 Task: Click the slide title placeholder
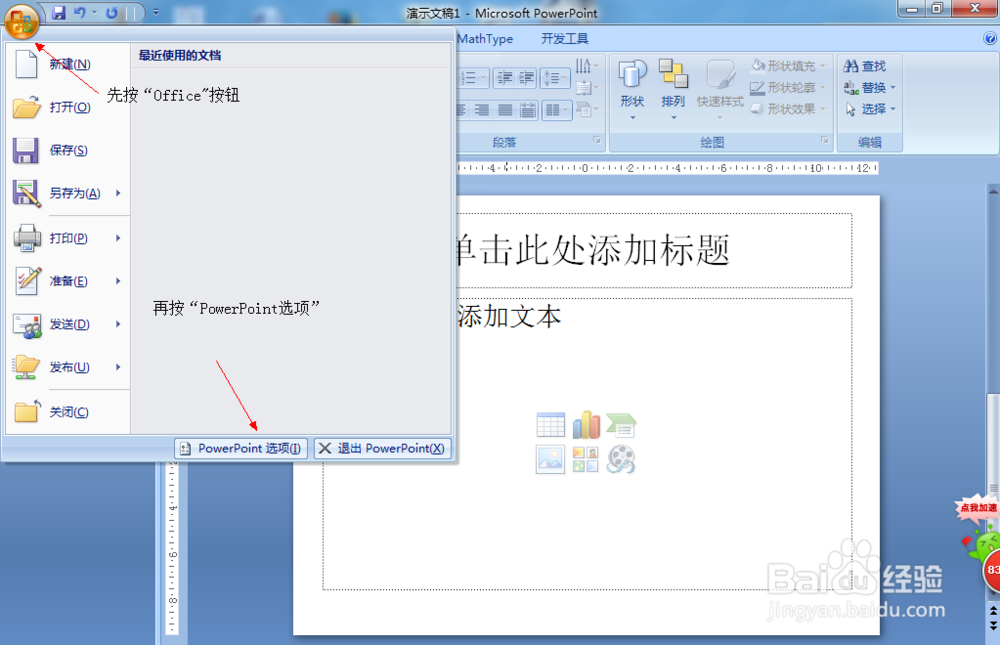[654, 250]
